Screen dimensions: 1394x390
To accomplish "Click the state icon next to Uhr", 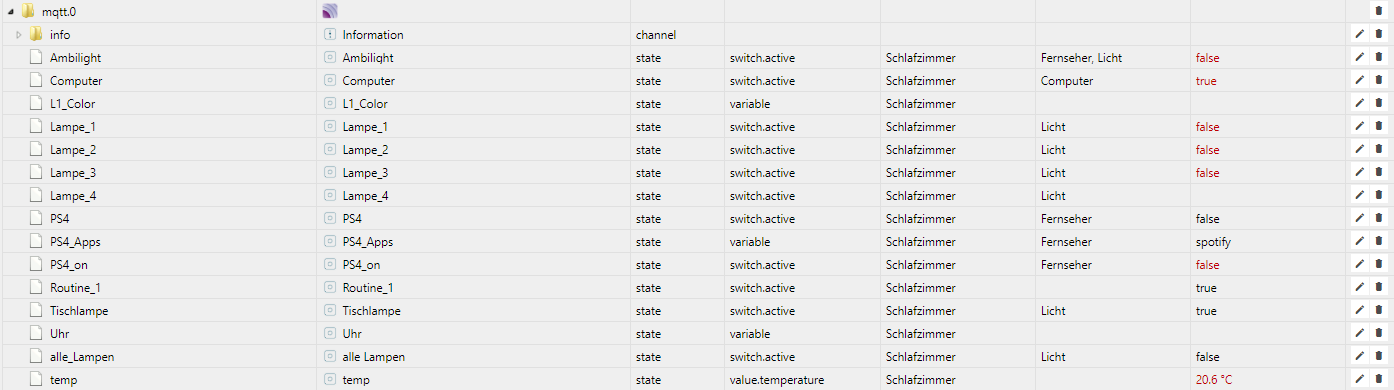I will coord(330,334).
